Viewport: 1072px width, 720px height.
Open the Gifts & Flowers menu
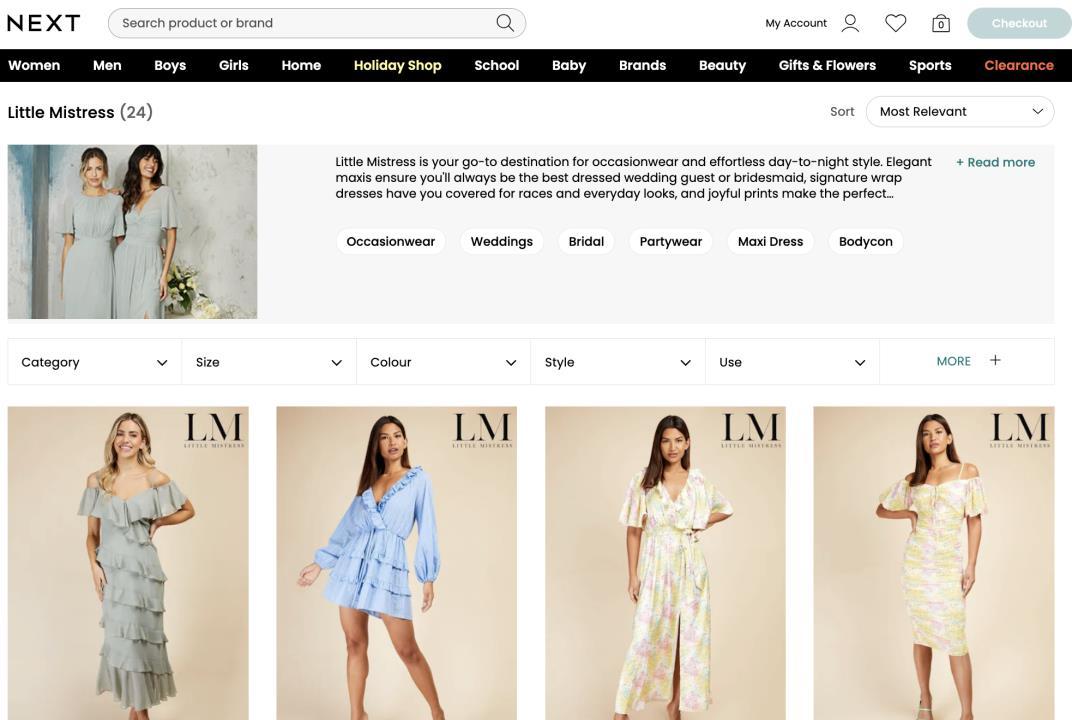coord(827,66)
